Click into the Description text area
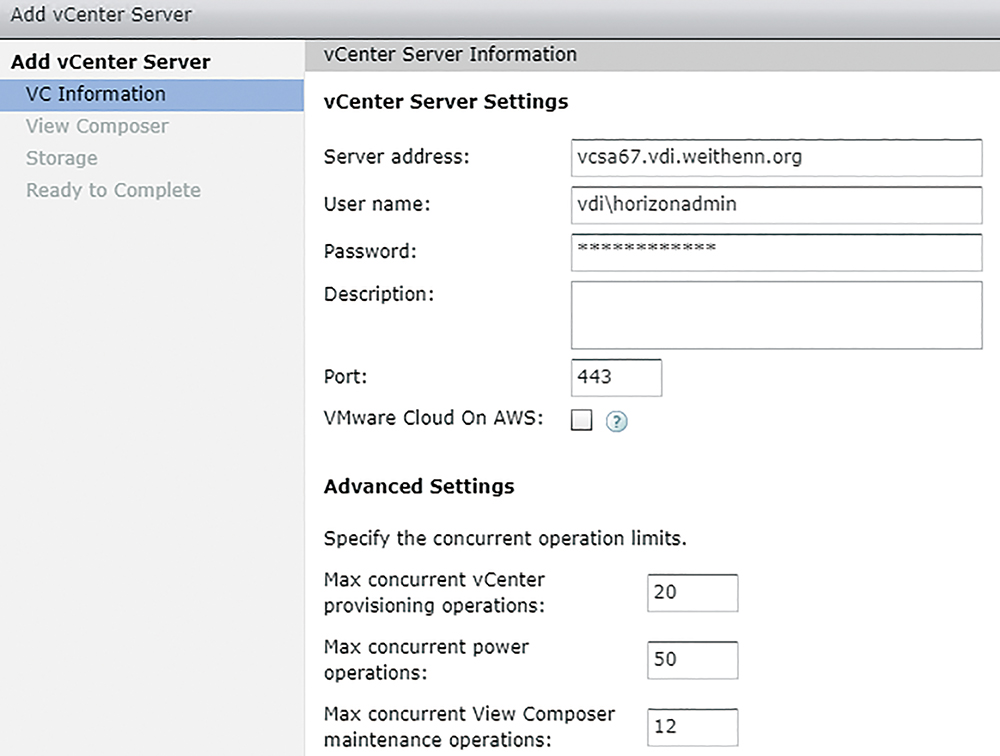Viewport: 1000px width, 756px height. click(776, 315)
